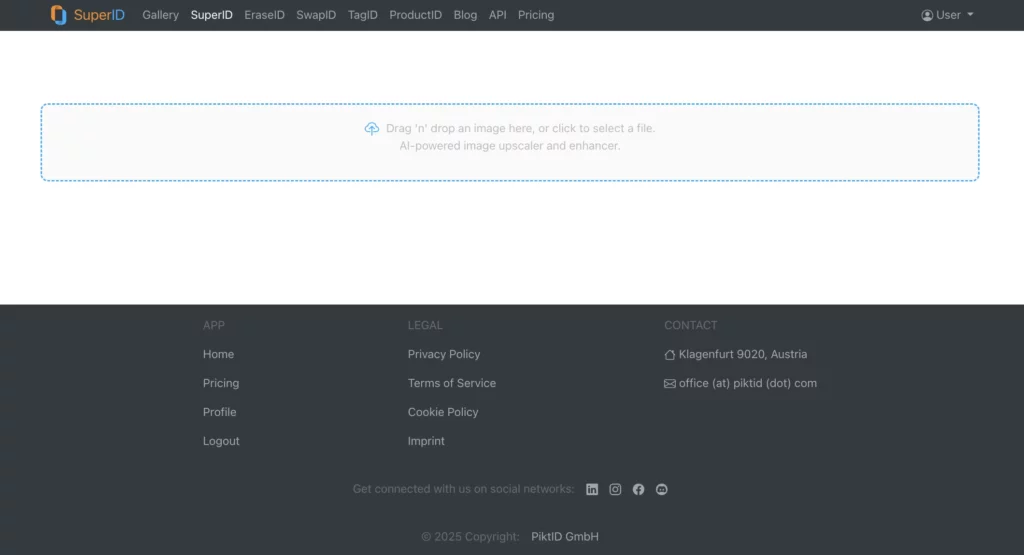The image size is (1024, 555).
Task: Open the Discord social icon
Action: (661, 489)
